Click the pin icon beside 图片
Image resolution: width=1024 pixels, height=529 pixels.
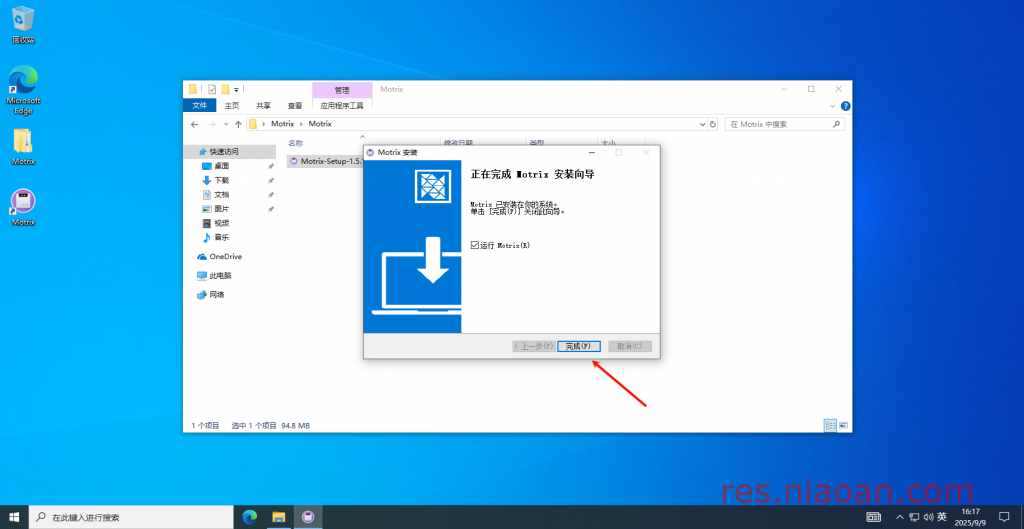[x=270, y=209]
